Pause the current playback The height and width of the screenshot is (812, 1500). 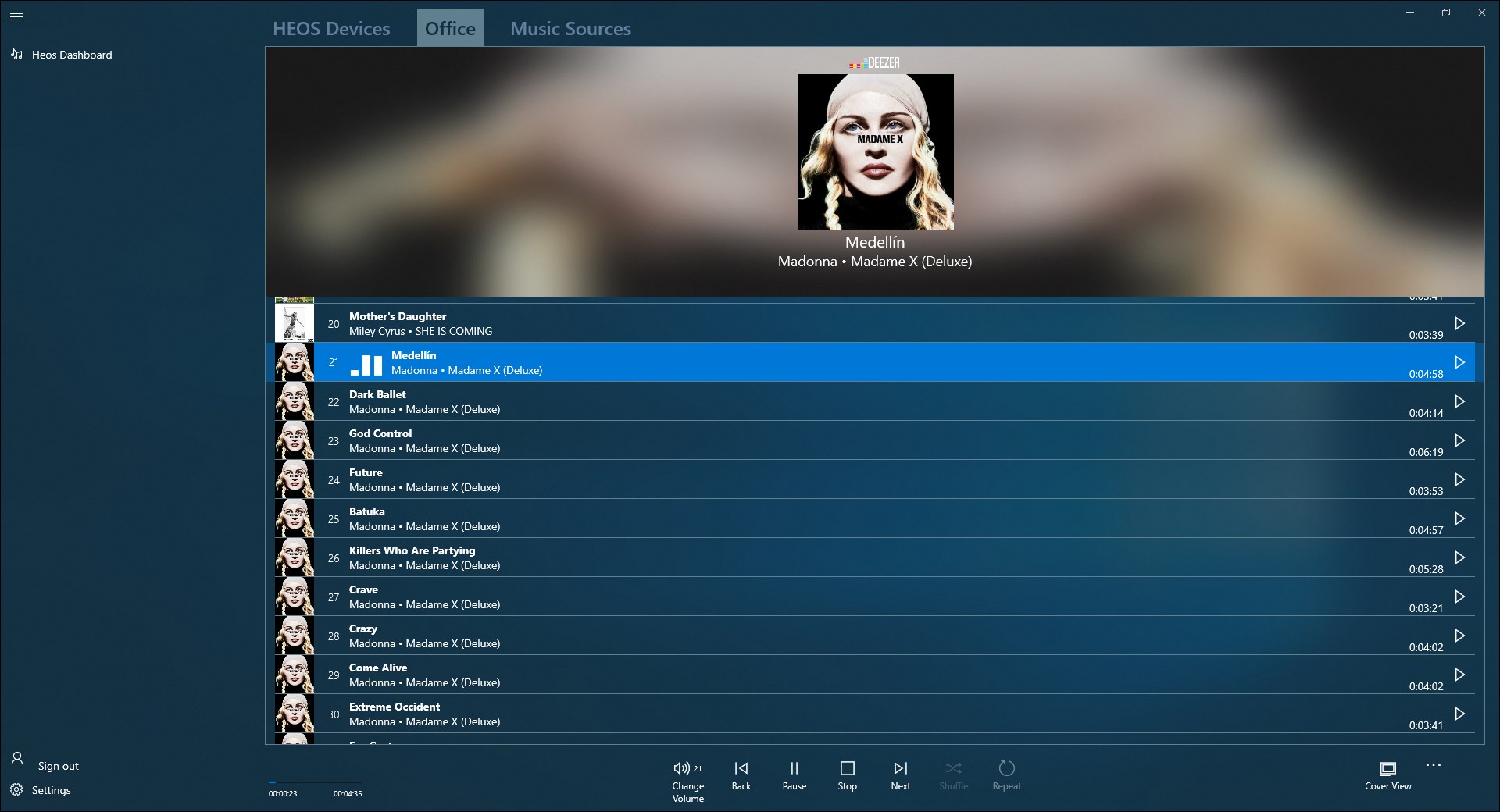click(795, 776)
